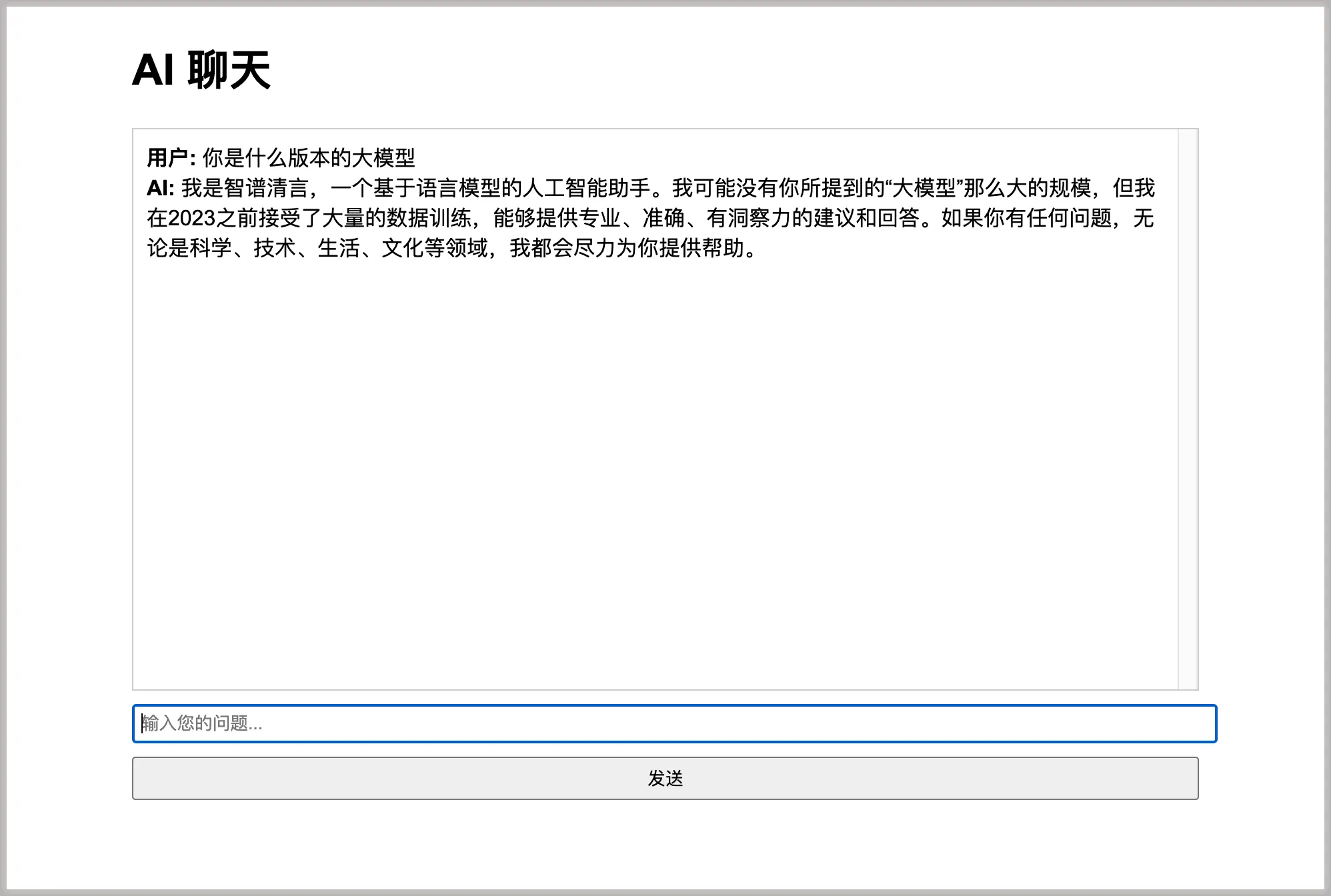1331x896 pixels.
Task: Click the bold 用户: label
Action: click(171, 158)
